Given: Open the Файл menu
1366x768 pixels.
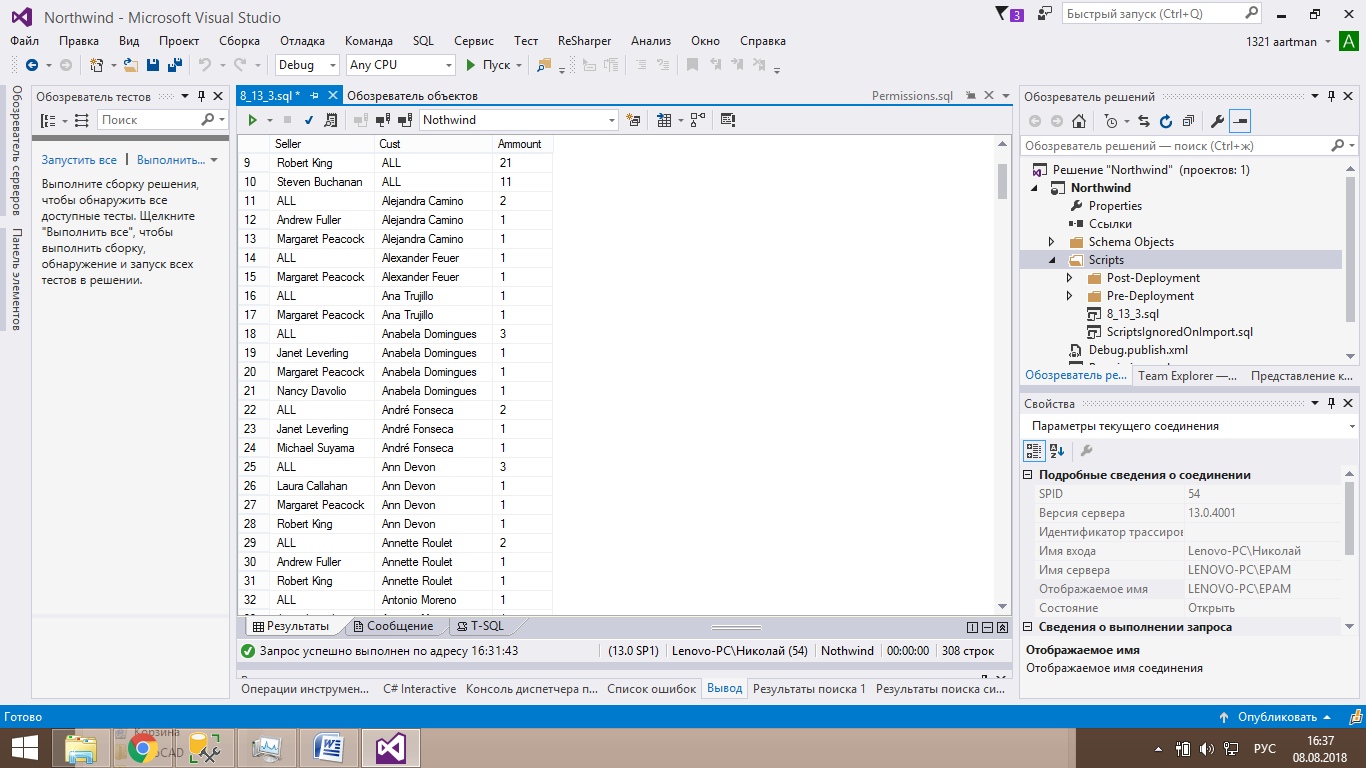Looking at the screenshot, I should (x=25, y=41).
